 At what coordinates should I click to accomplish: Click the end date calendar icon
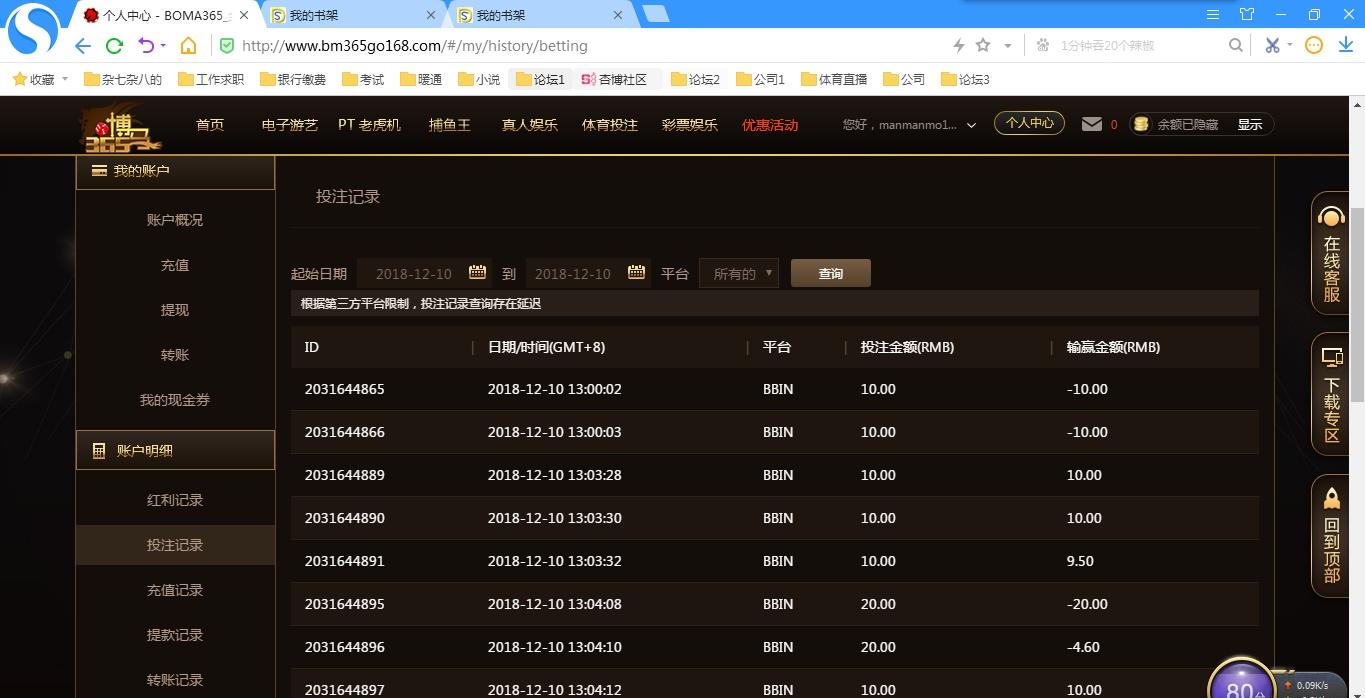[636, 272]
